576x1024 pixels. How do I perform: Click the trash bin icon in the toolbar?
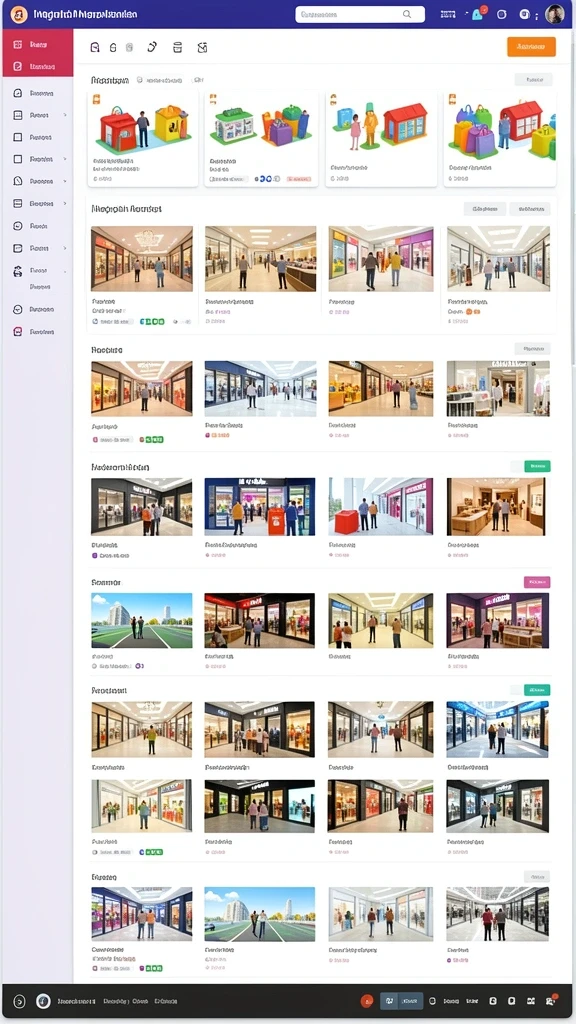point(177,47)
